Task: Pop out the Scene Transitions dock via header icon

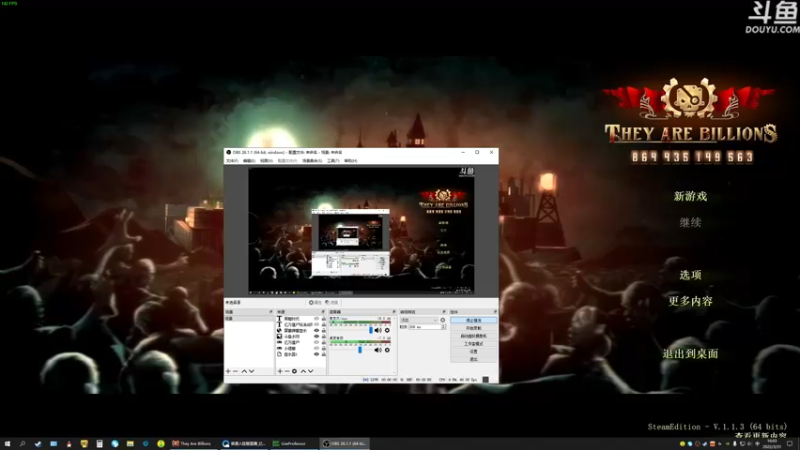Action: (x=444, y=312)
